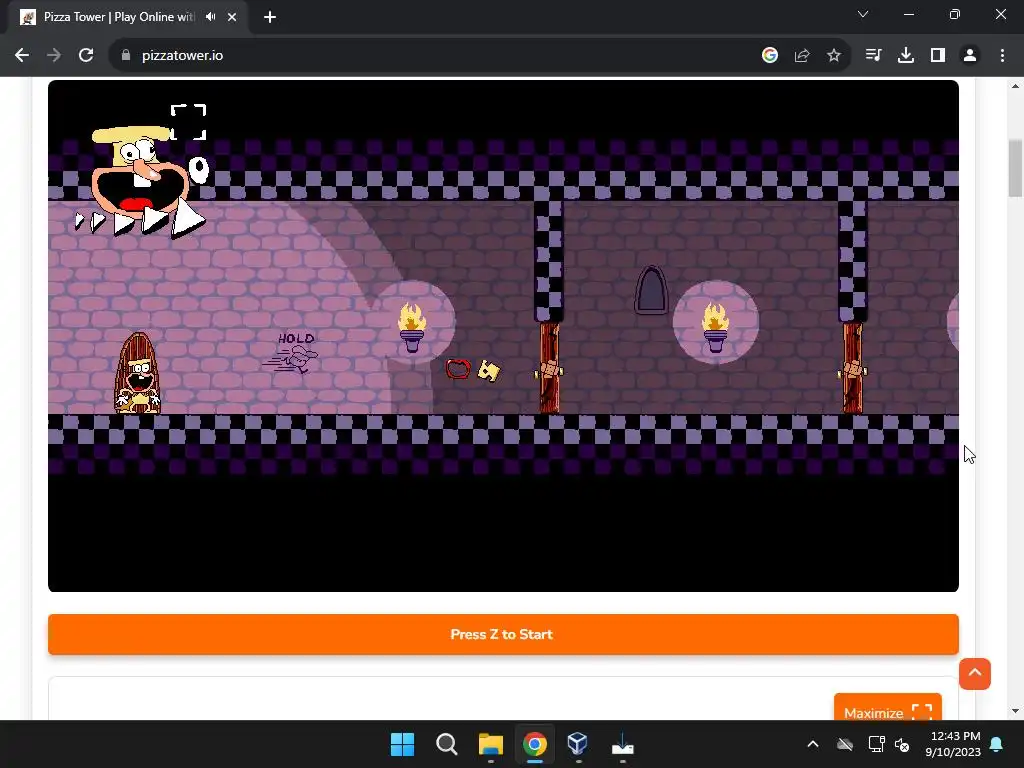Click the Google icon in the address bar
The height and width of the screenshot is (768, 1024).
tap(770, 56)
